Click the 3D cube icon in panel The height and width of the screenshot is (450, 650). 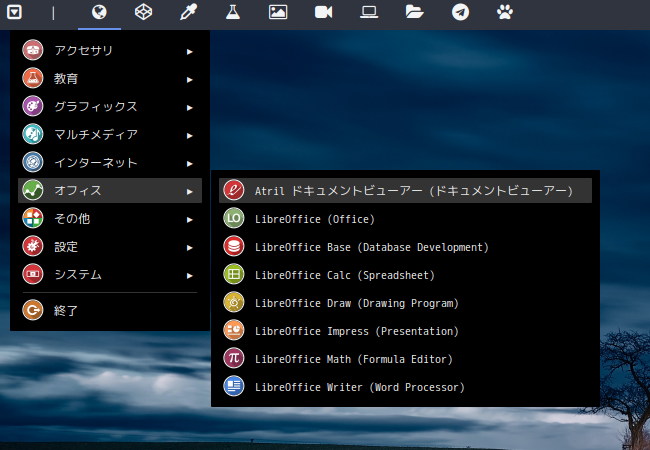(143, 12)
